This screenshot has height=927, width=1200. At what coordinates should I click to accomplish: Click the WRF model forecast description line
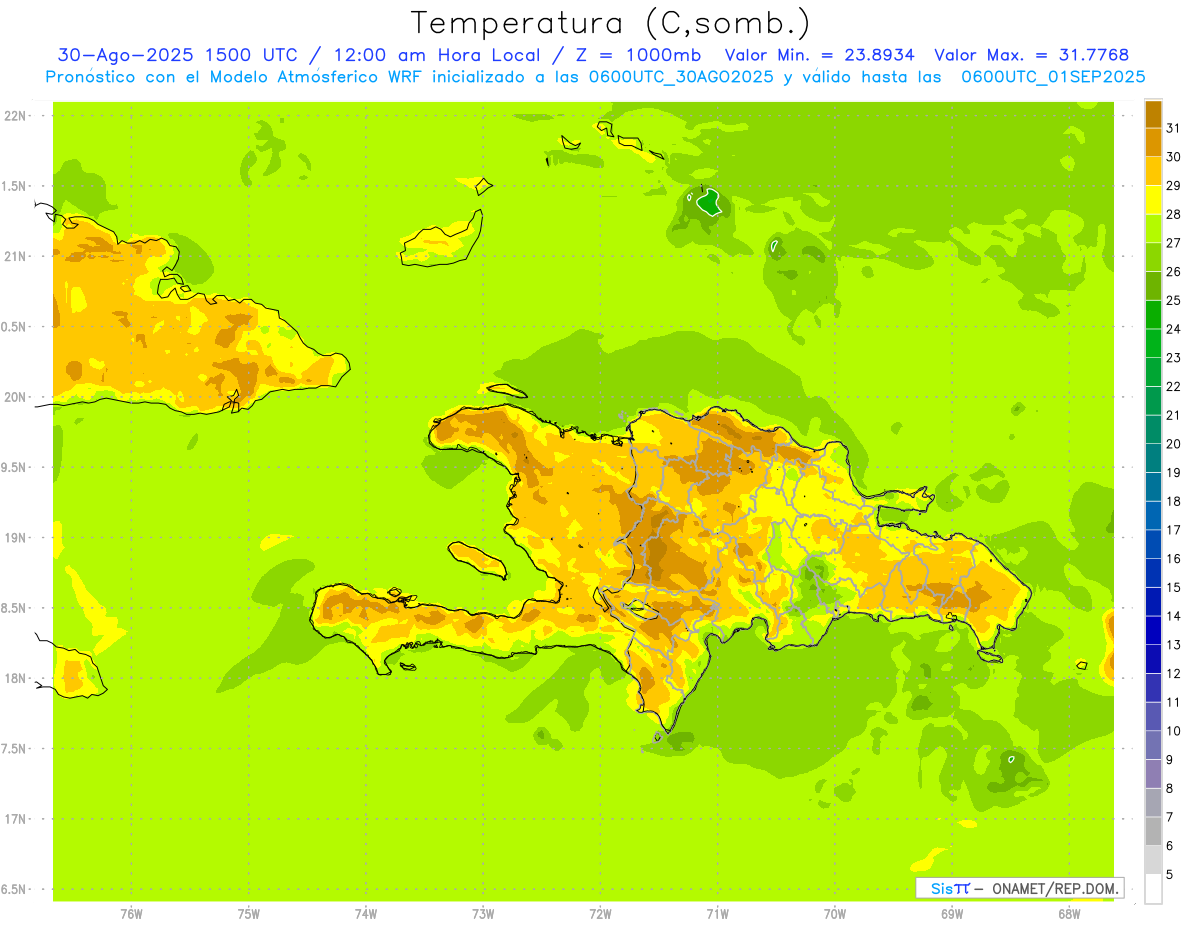(595, 76)
